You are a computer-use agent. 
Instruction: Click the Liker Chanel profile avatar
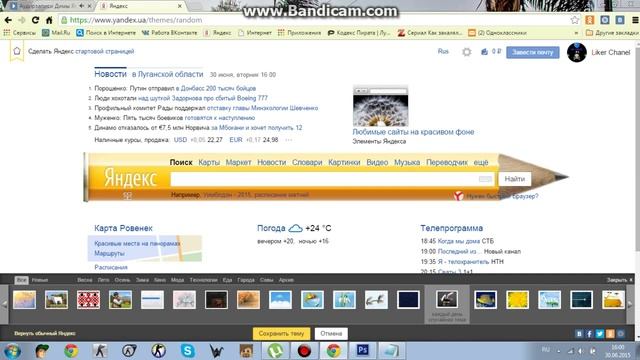click(x=577, y=52)
